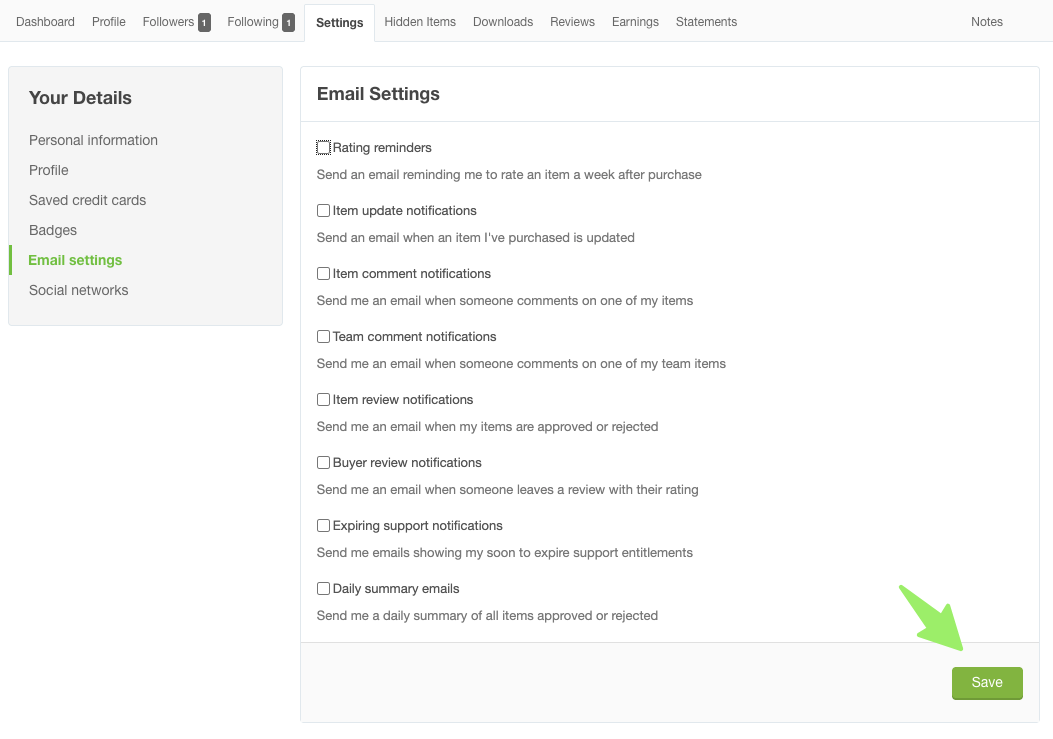
Task: Open the Hidden Items tab
Action: coord(420,21)
